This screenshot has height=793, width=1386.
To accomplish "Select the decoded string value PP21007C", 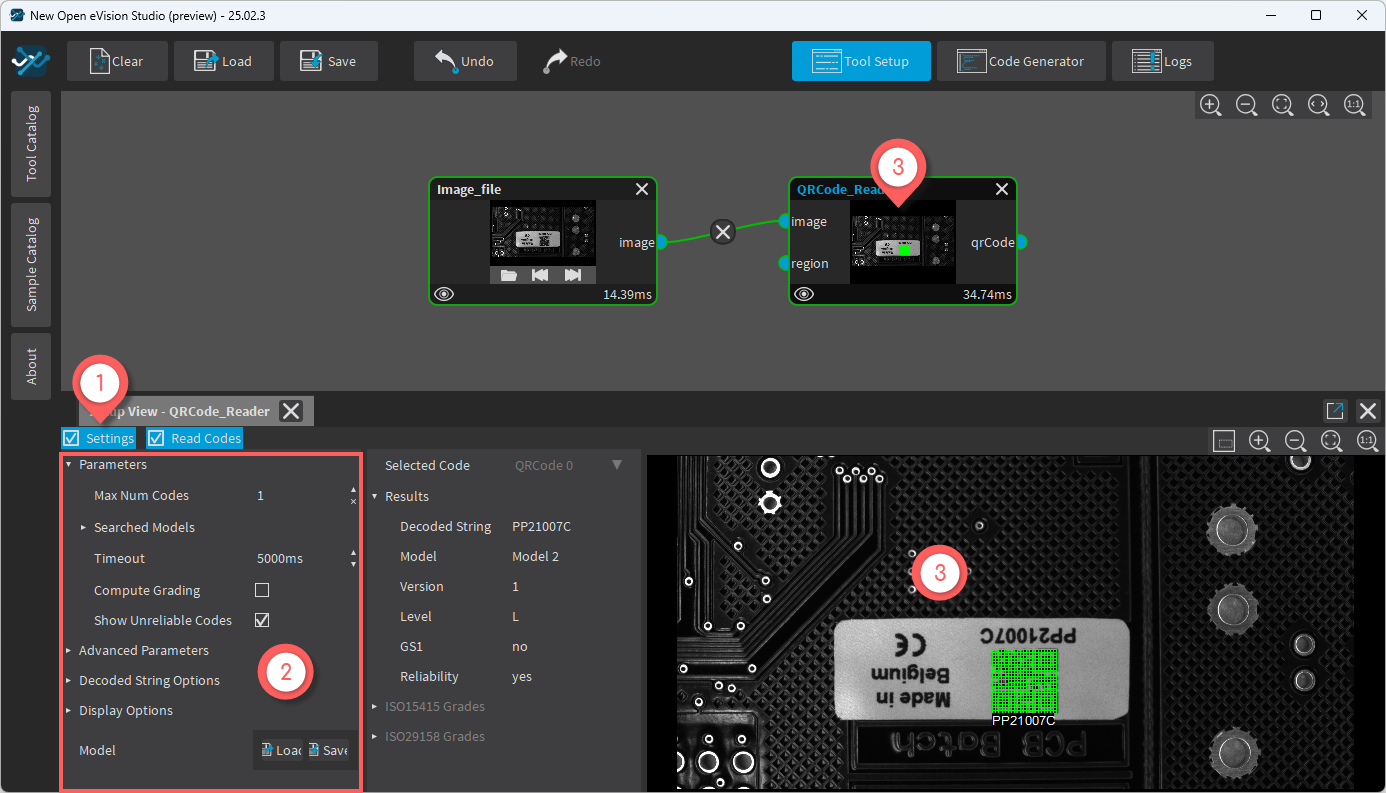I will (x=541, y=526).
